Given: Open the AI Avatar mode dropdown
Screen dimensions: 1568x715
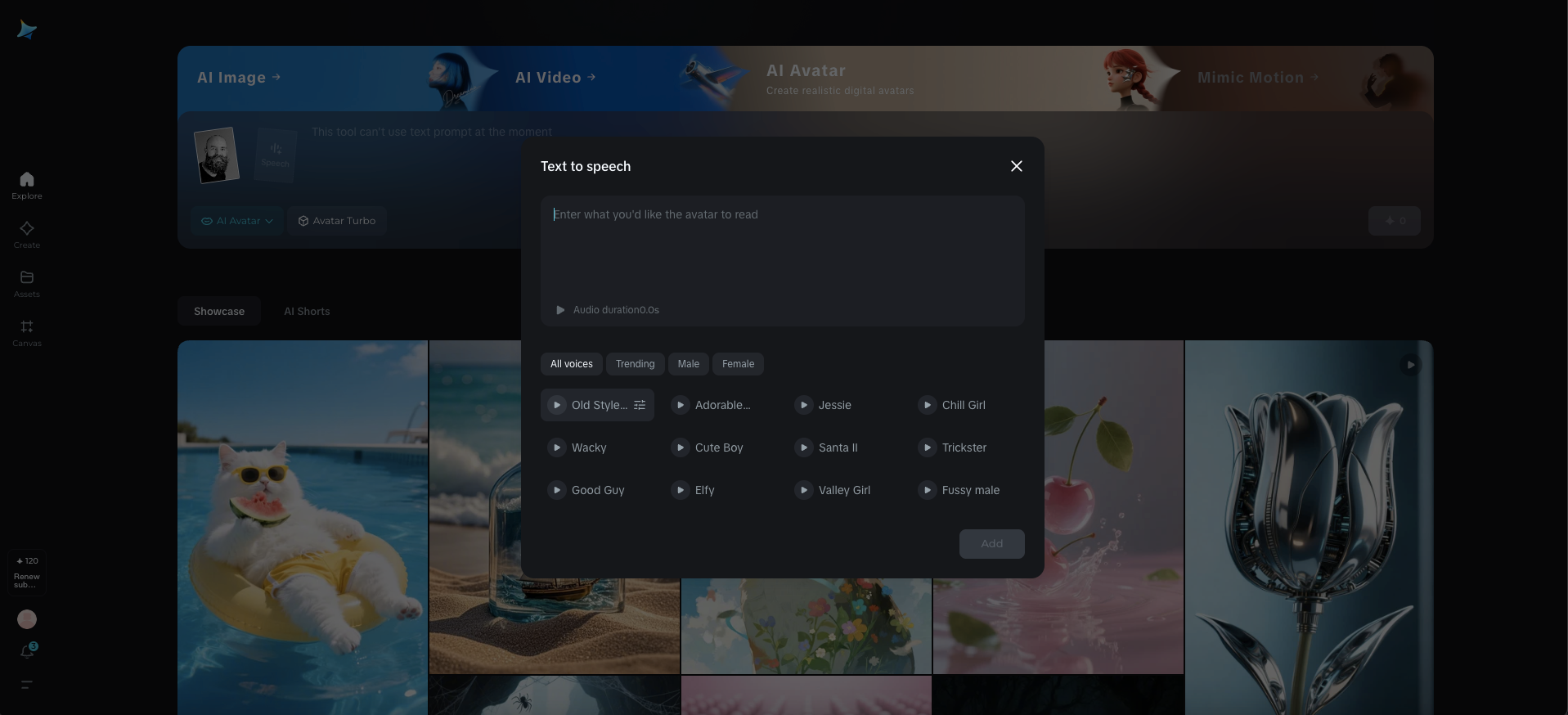Looking at the screenshot, I should 237,221.
